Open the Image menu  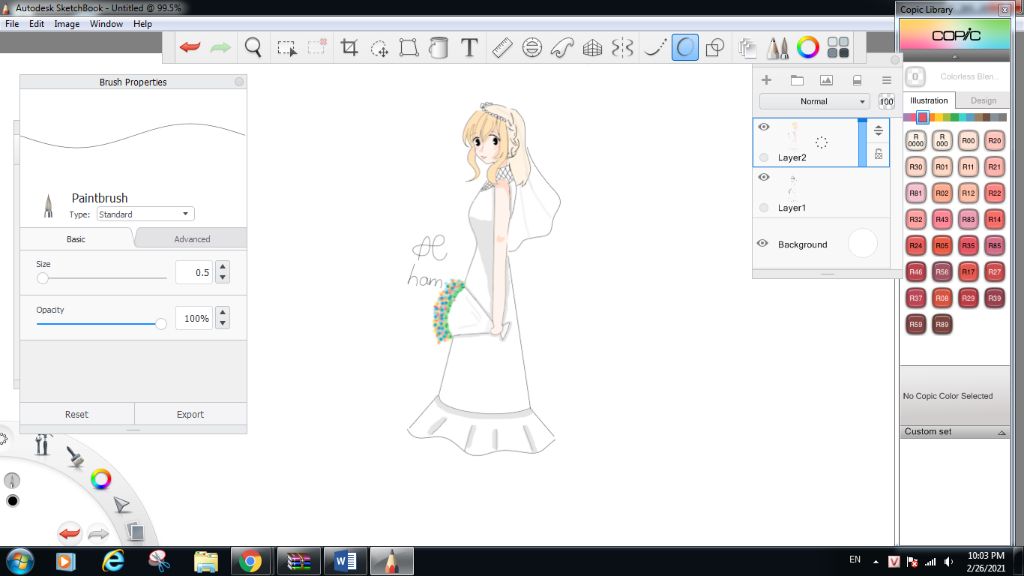pyautogui.click(x=67, y=24)
